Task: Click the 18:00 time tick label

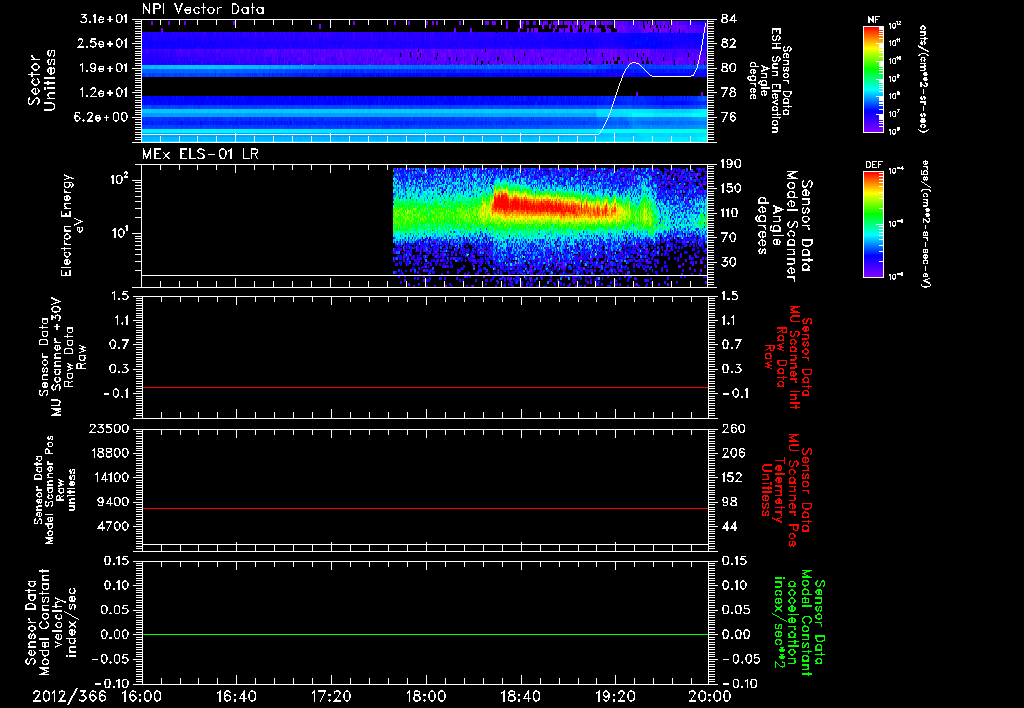Action: [426, 696]
